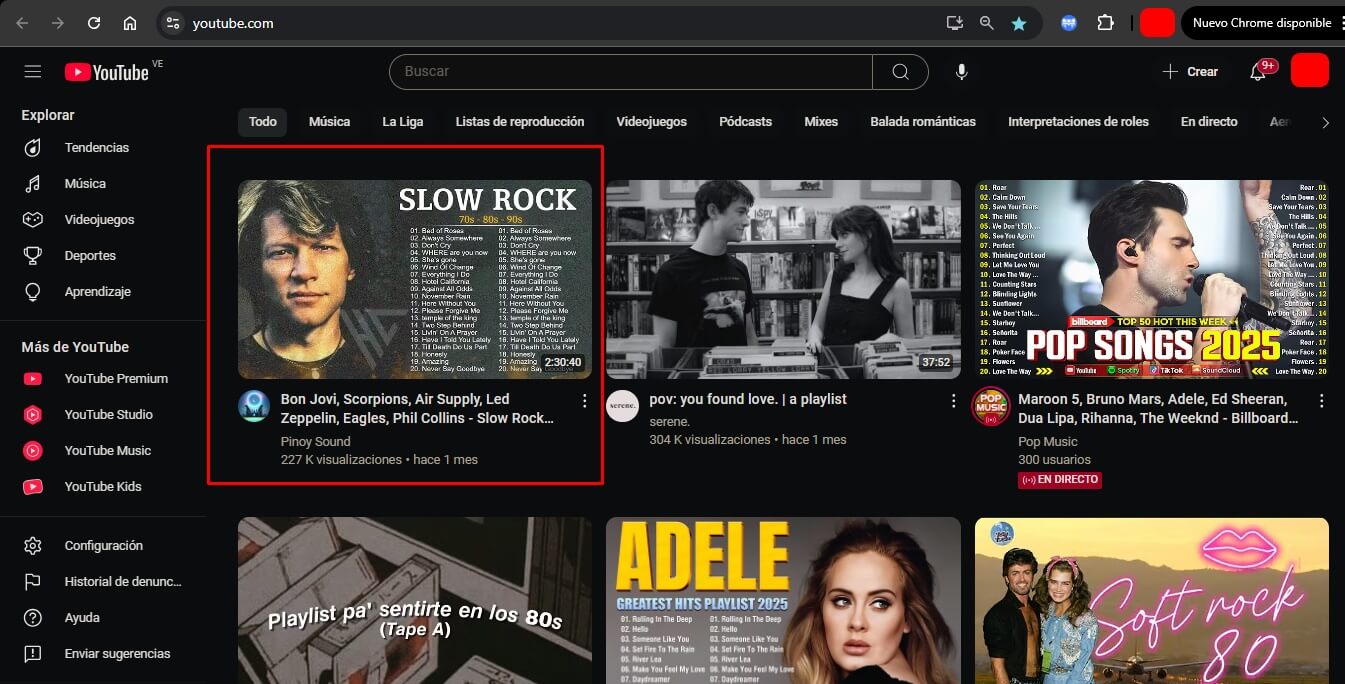Click the bookmark star icon
Viewport: 1345px width, 684px height.
tap(1018, 23)
